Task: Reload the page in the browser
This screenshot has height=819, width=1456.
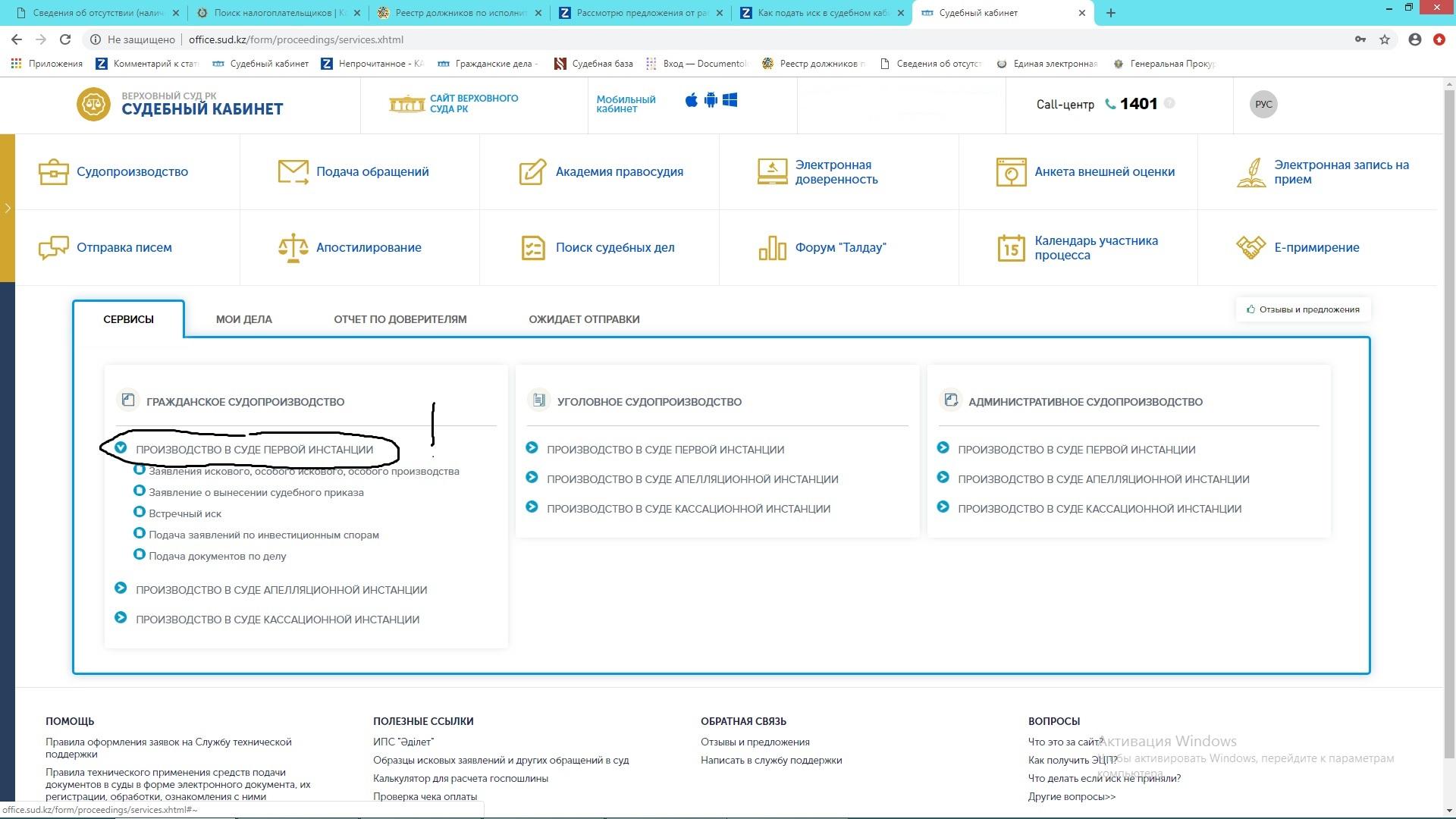Action: pos(65,39)
